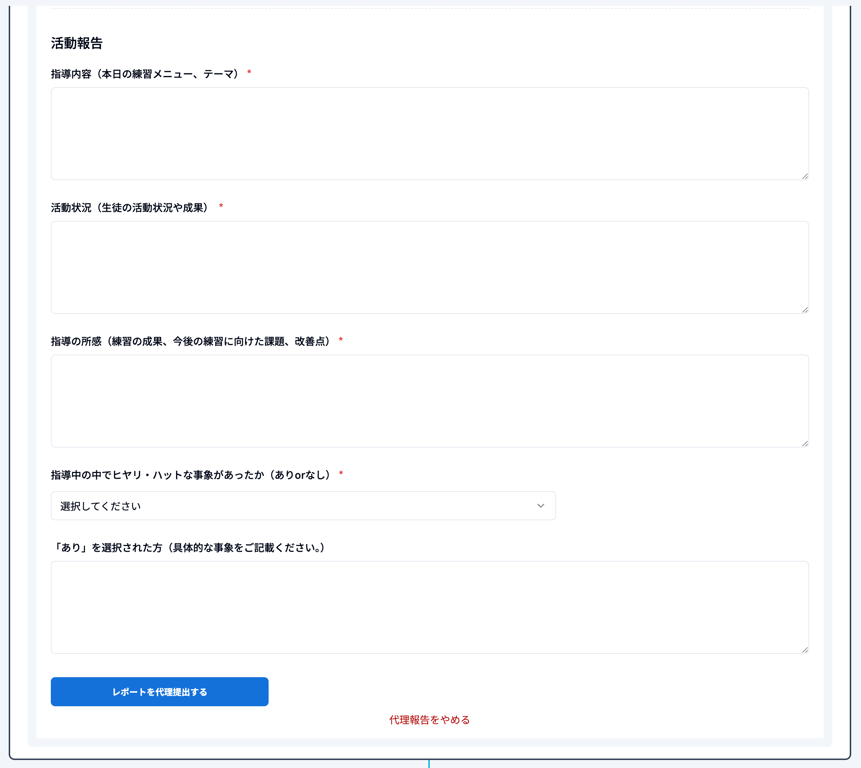Click resize grip of the 「あり」details text area
Screen dimensions: 861x768
tap(804, 649)
